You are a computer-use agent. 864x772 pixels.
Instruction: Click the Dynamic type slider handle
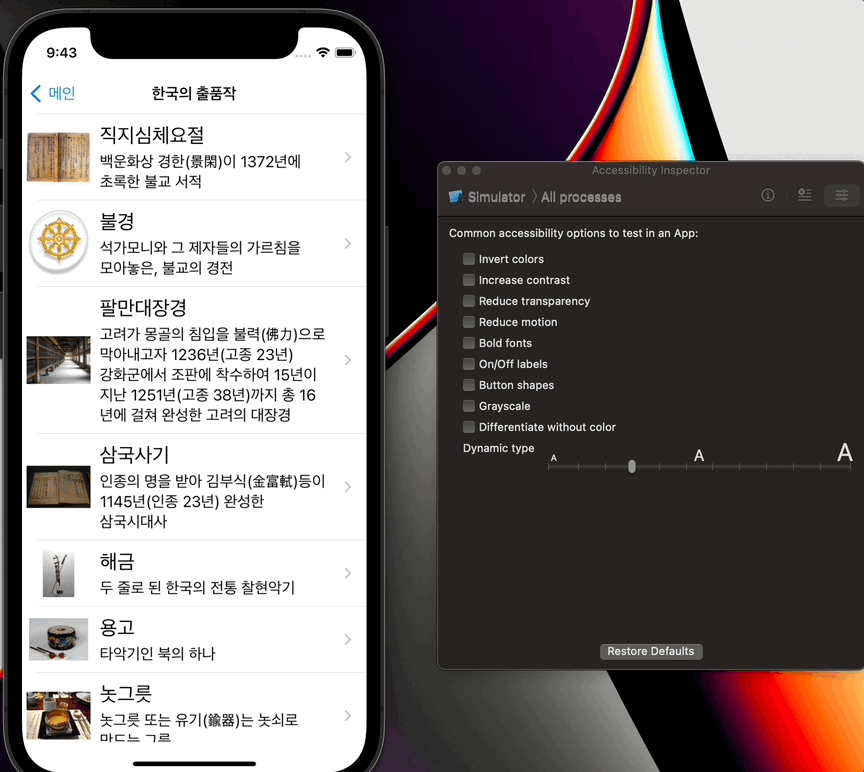click(x=632, y=467)
